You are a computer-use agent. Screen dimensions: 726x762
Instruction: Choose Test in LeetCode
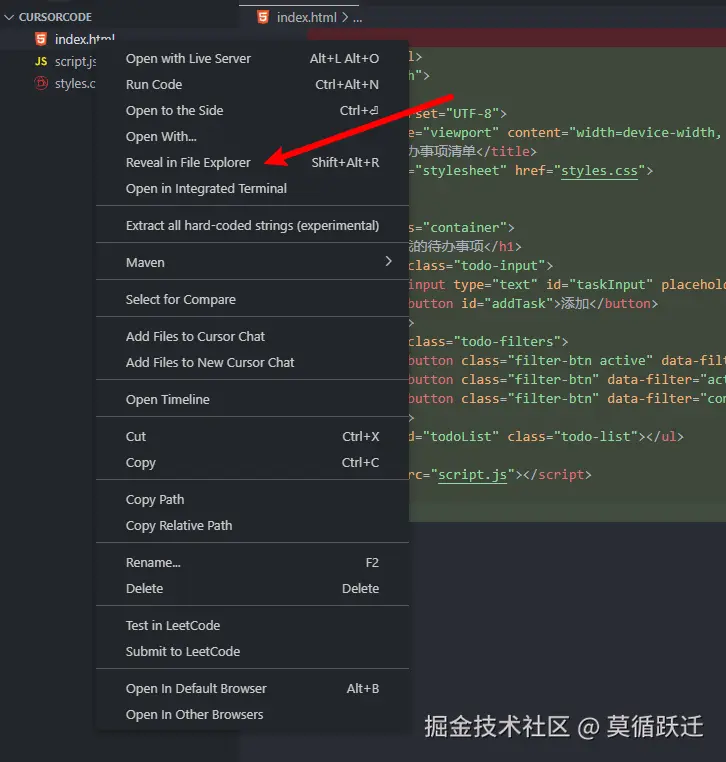click(x=252, y=625)
